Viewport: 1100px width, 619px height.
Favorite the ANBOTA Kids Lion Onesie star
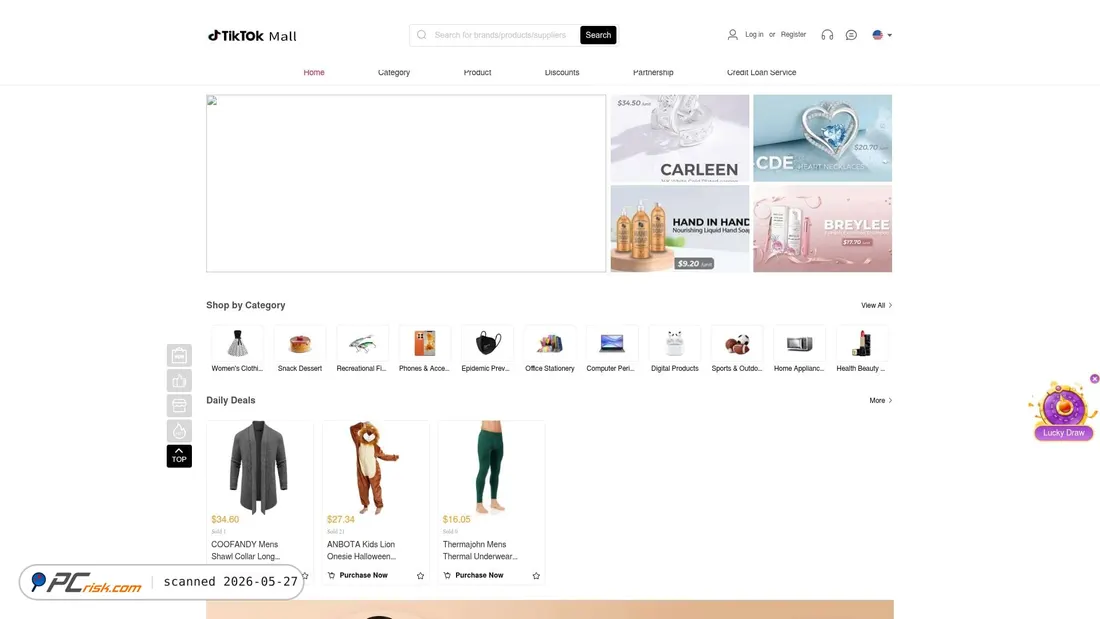420,575
